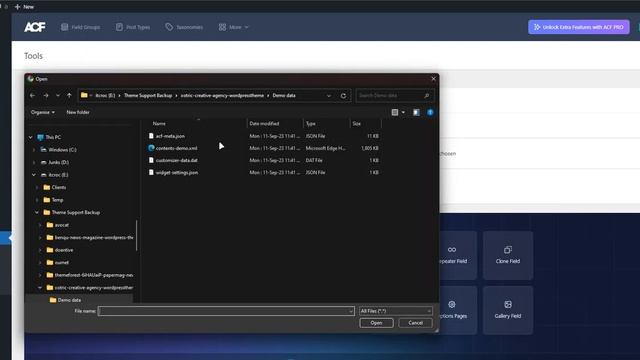Go forward in the Open dialog
The image size is (640, 360).
tap(46, 96)
